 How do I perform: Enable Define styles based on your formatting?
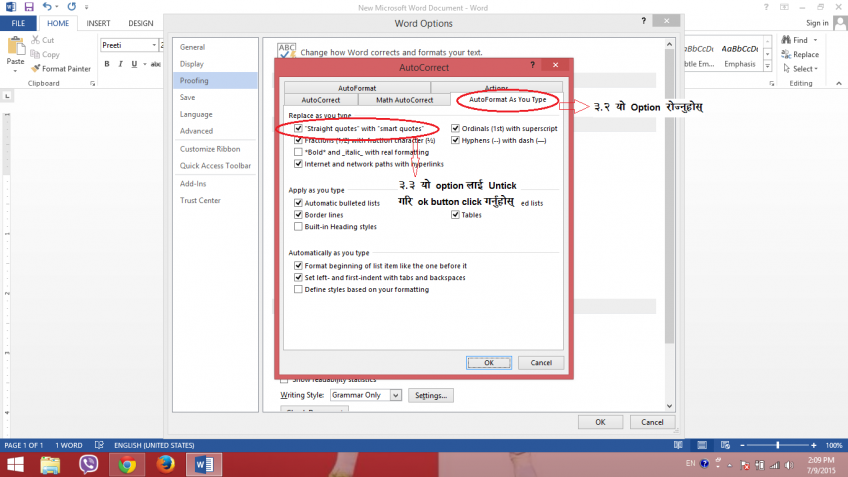coord(298,289)
